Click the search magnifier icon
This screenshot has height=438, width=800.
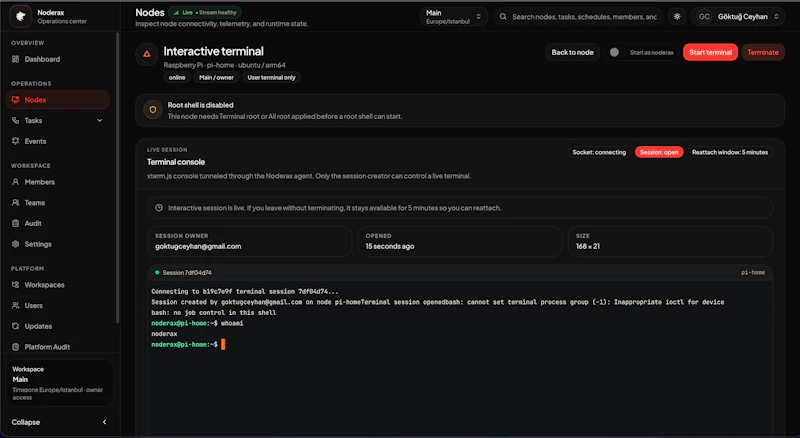[x=503, y=16]
